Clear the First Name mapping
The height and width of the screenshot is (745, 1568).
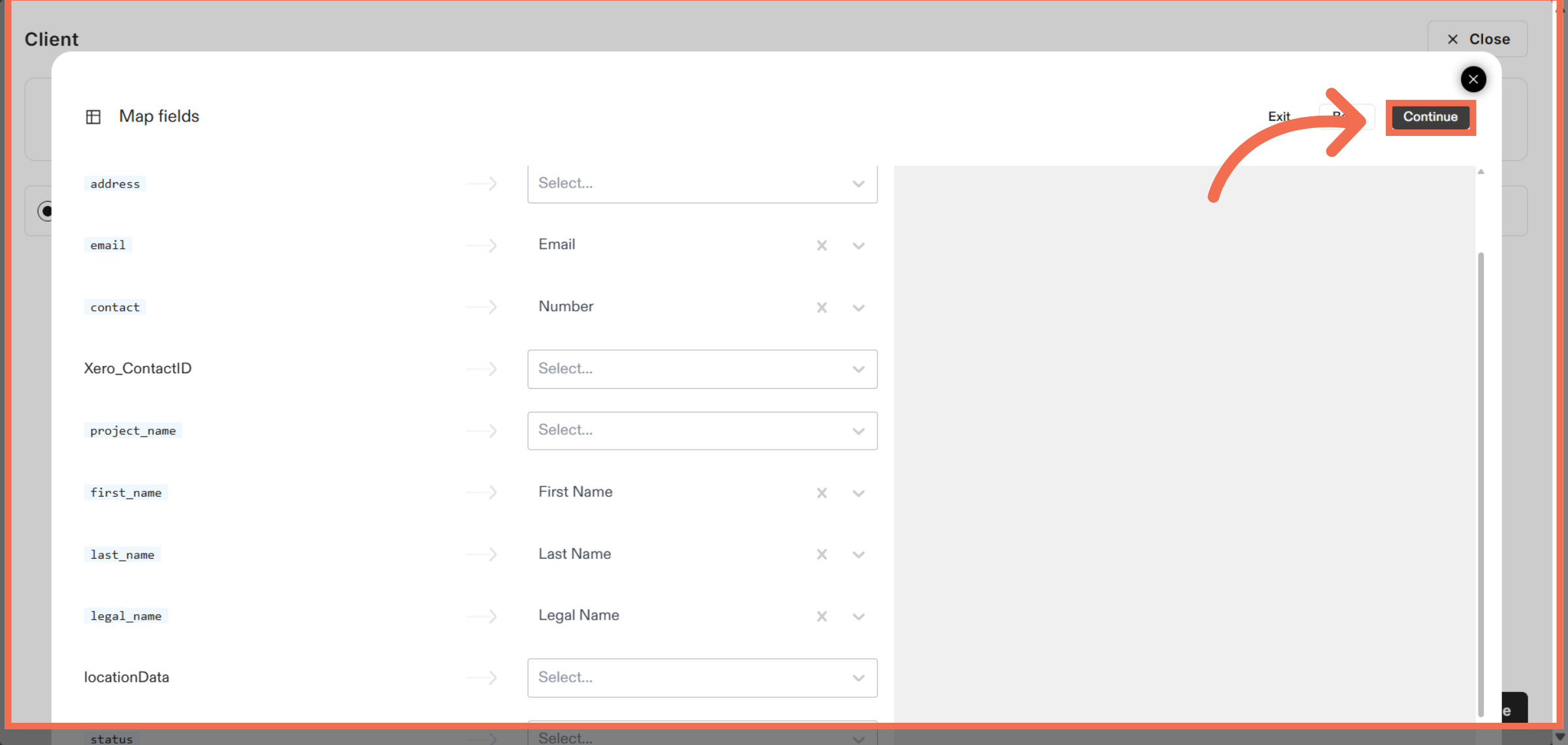(821, 493)
